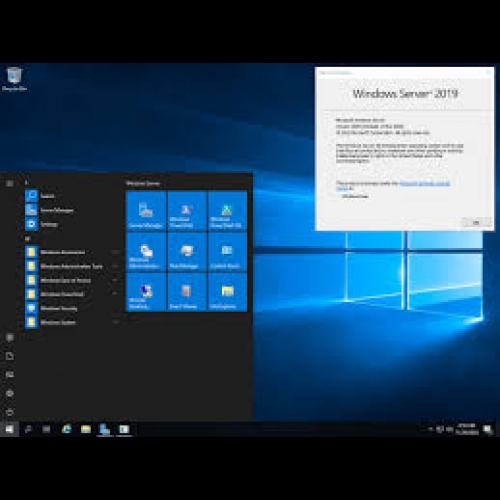The height and width of the screenshot is (500, 500).
Task: Switch to the About Windows taskbar item
Action: coord(124,429)
